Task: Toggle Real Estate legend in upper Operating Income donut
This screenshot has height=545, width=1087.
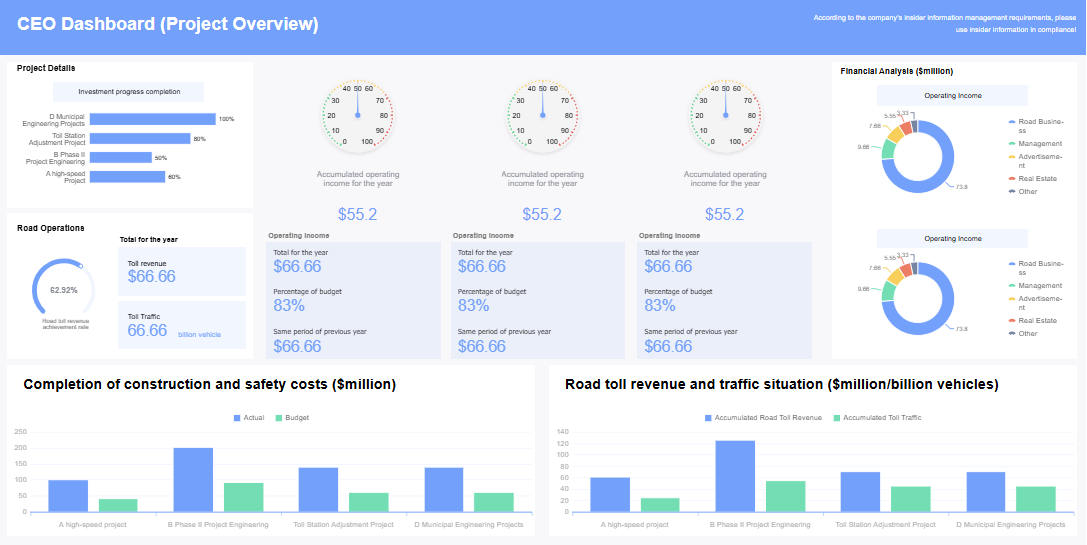Action: 1032,178
